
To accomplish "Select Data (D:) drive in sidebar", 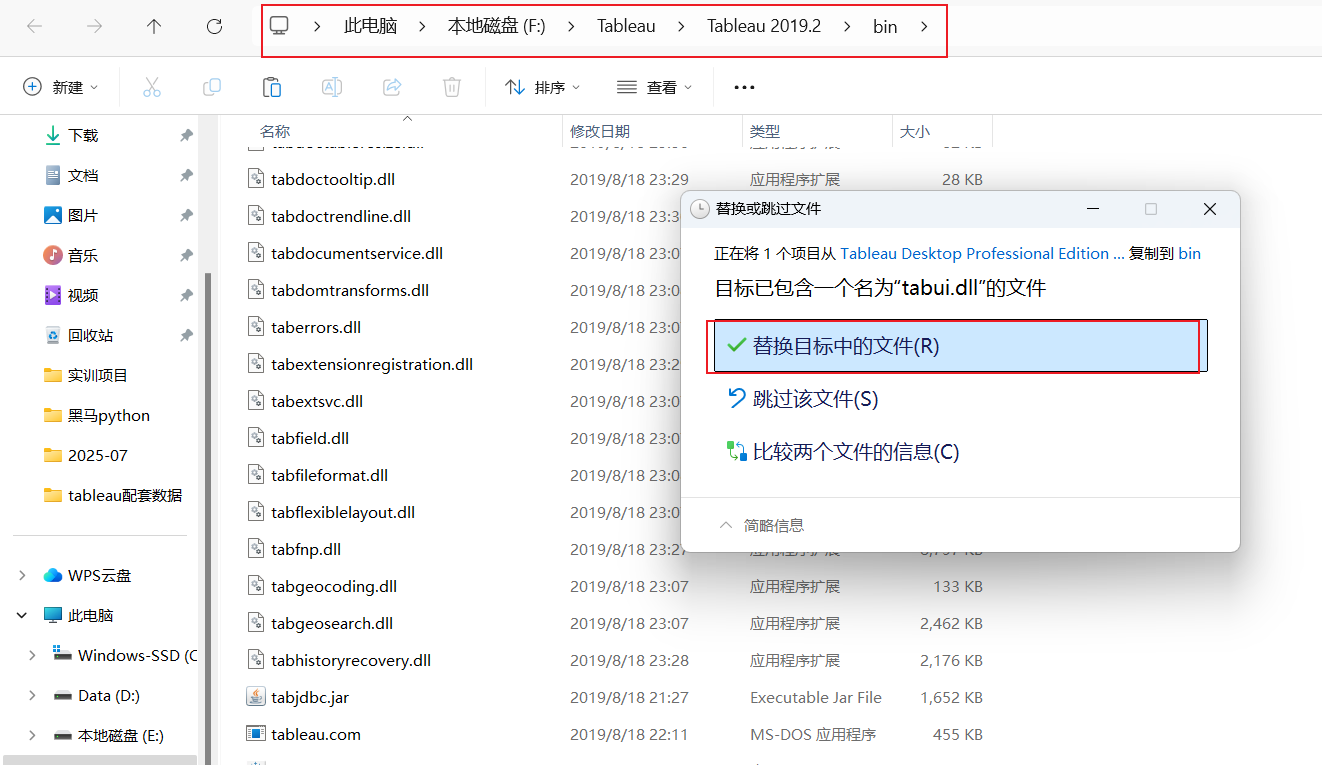I will click(108, 695).
